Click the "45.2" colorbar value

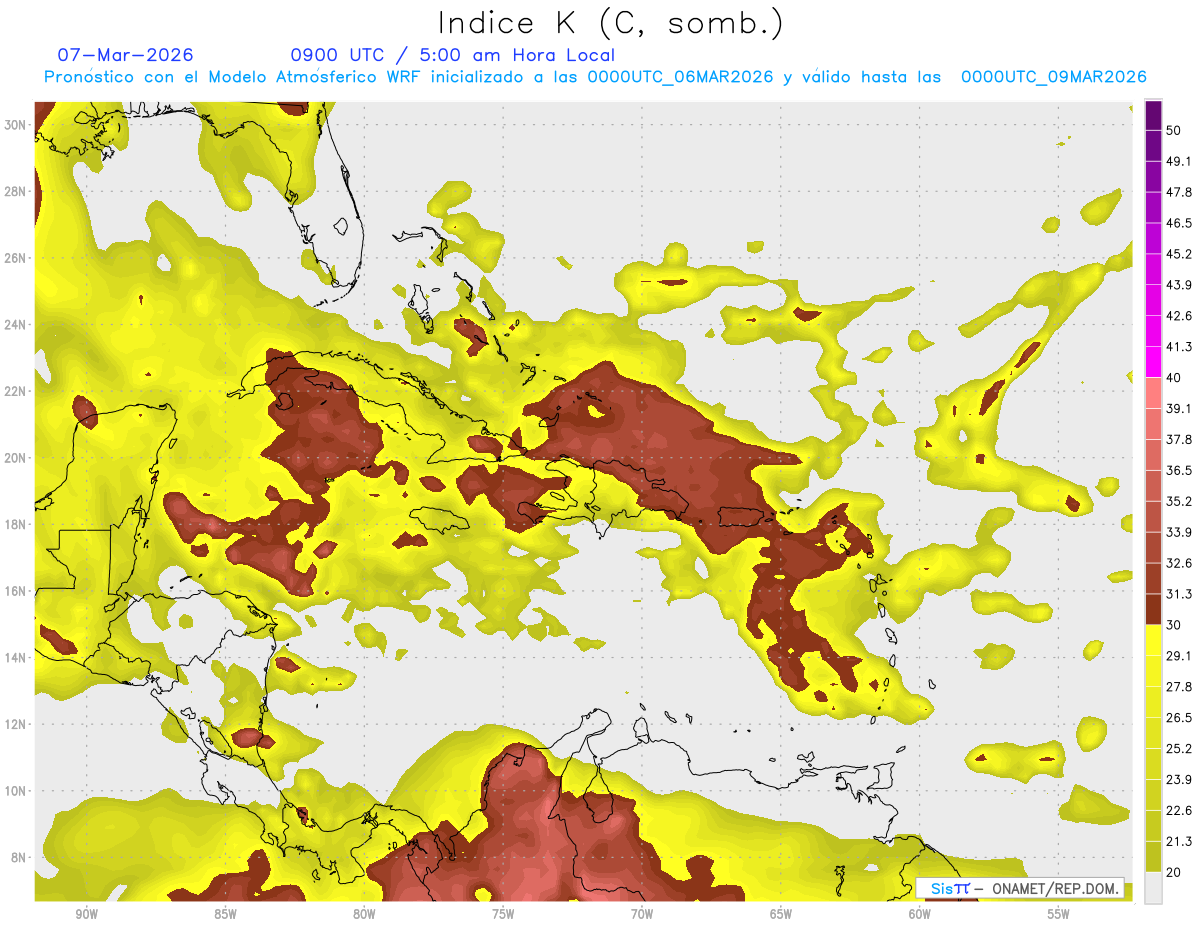click(x=1179, y=254)
